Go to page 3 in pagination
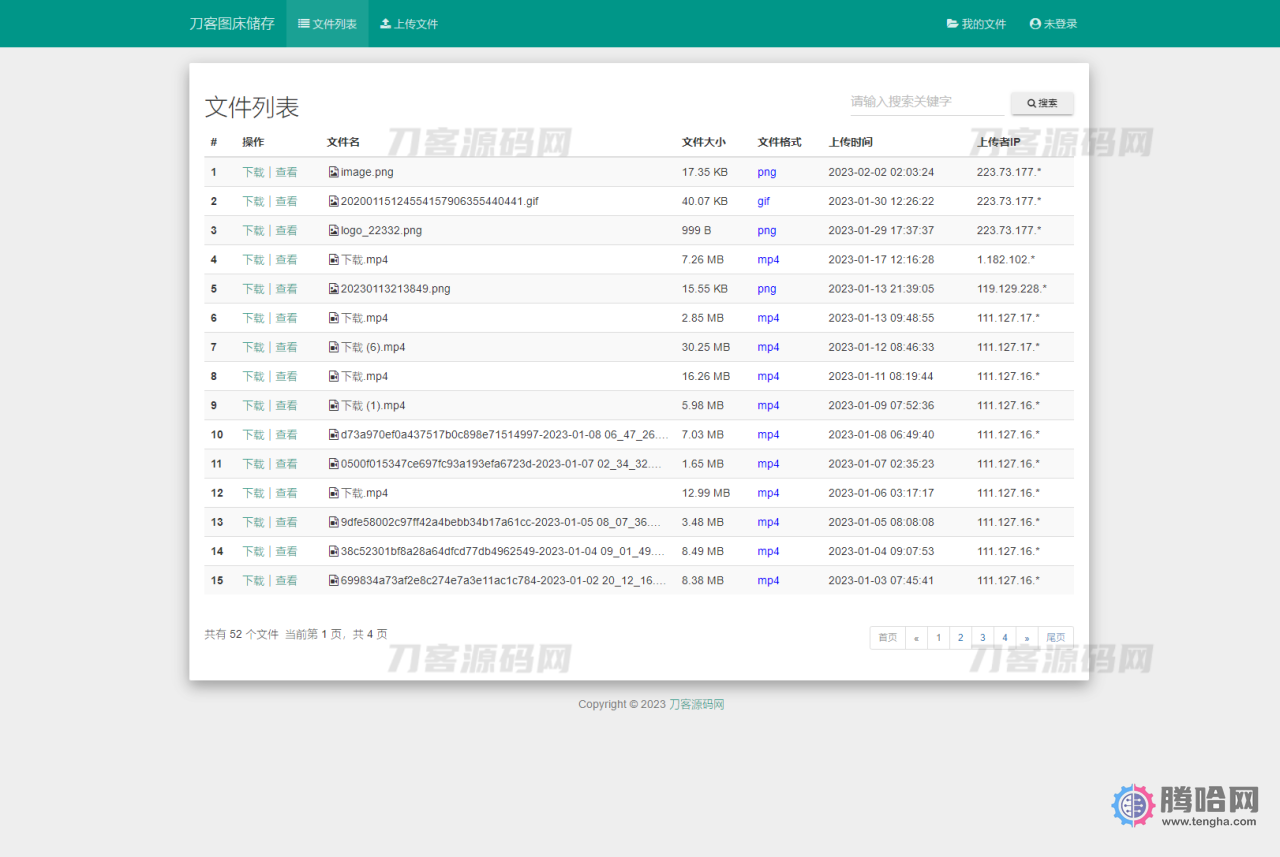The height and width of the screenshot is (857, 1280). tap(983, 638)
